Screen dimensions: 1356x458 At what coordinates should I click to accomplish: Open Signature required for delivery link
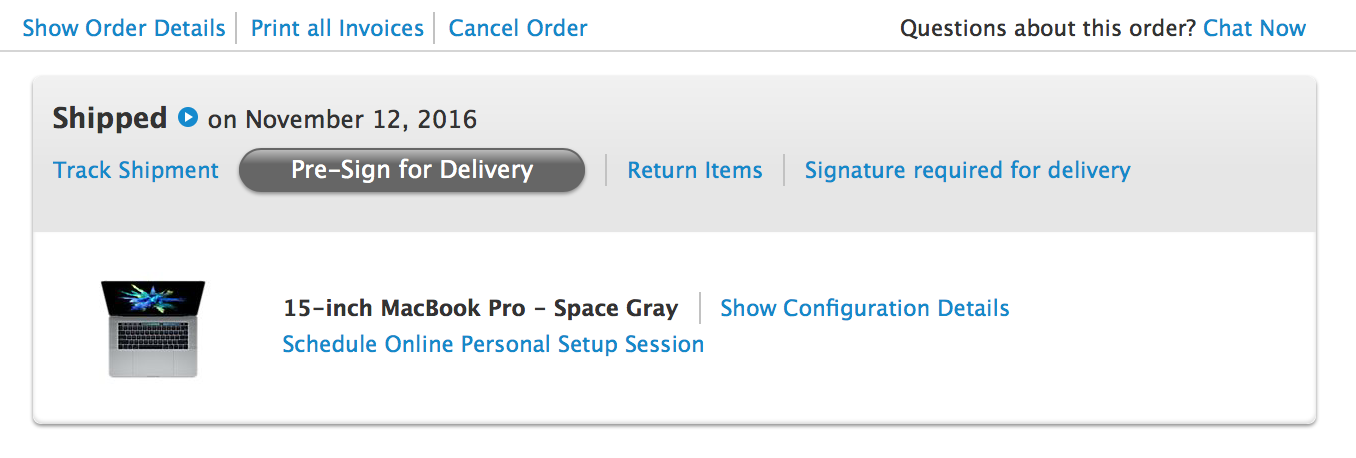point(968,170)
